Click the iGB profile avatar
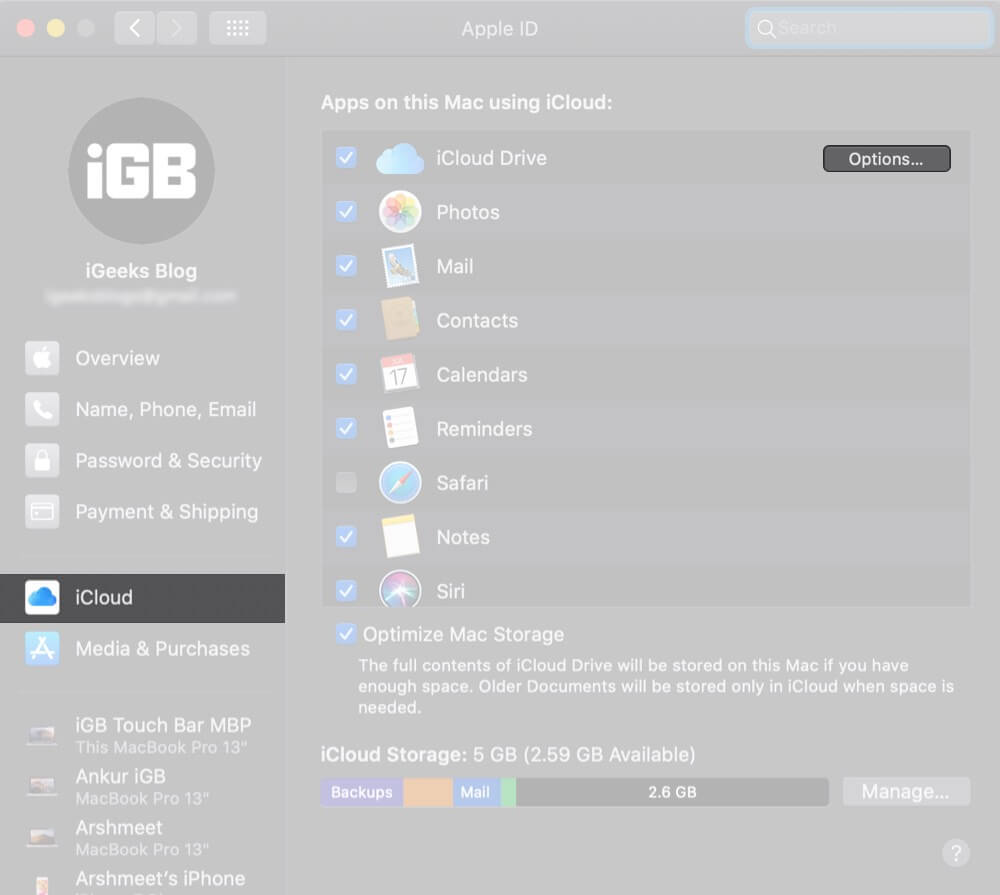The image size is (1000, 895). 141,170
